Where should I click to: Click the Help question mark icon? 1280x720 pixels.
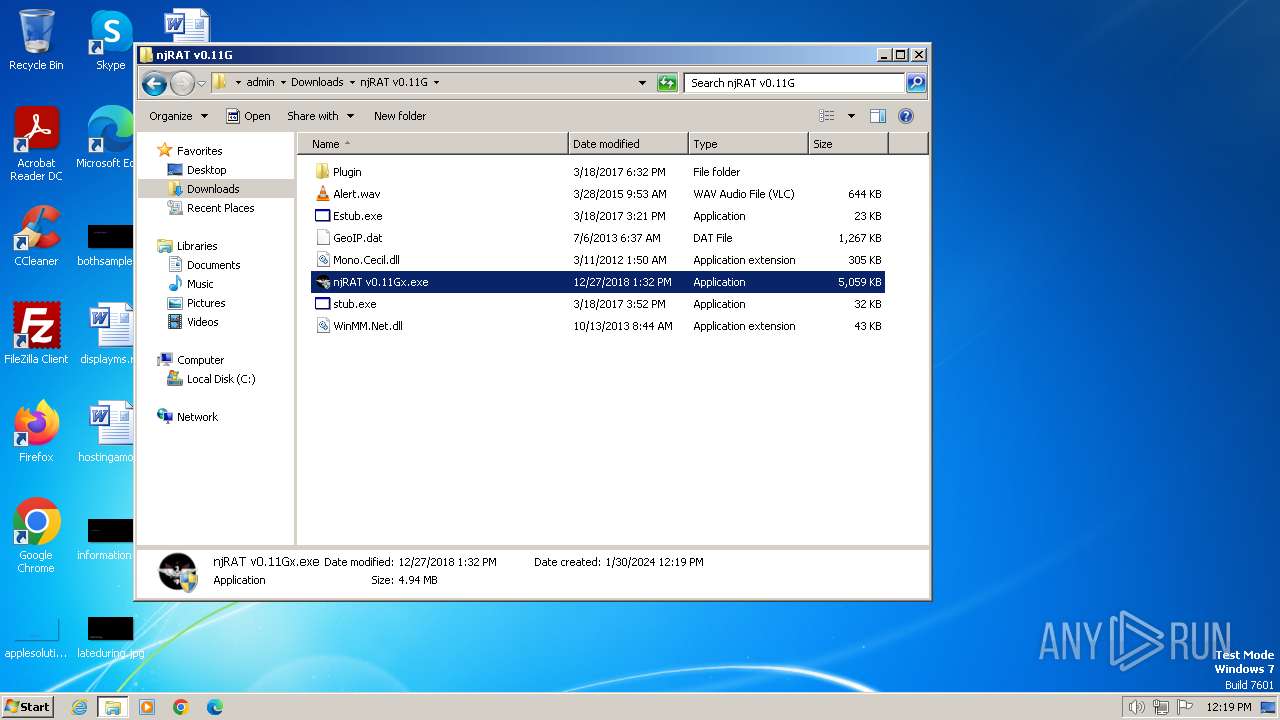point(906,116)
